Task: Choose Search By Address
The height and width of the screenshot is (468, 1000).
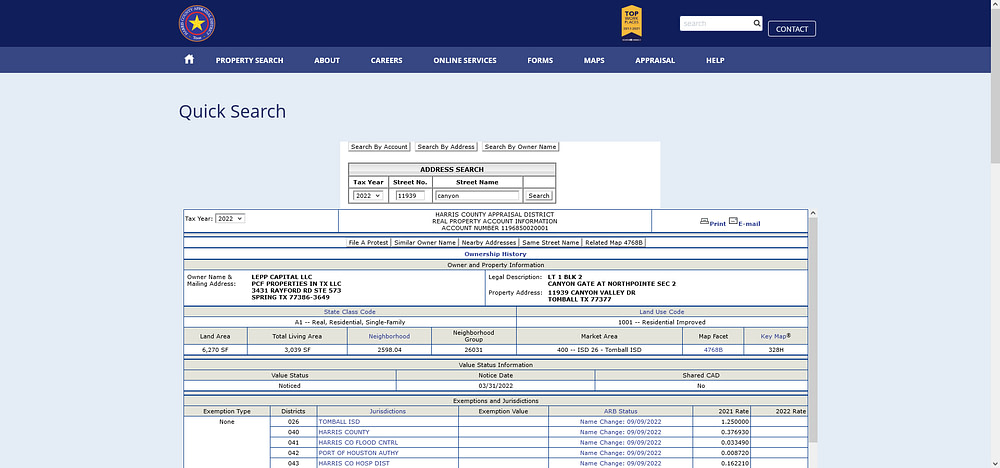Action: pos(446,147)
